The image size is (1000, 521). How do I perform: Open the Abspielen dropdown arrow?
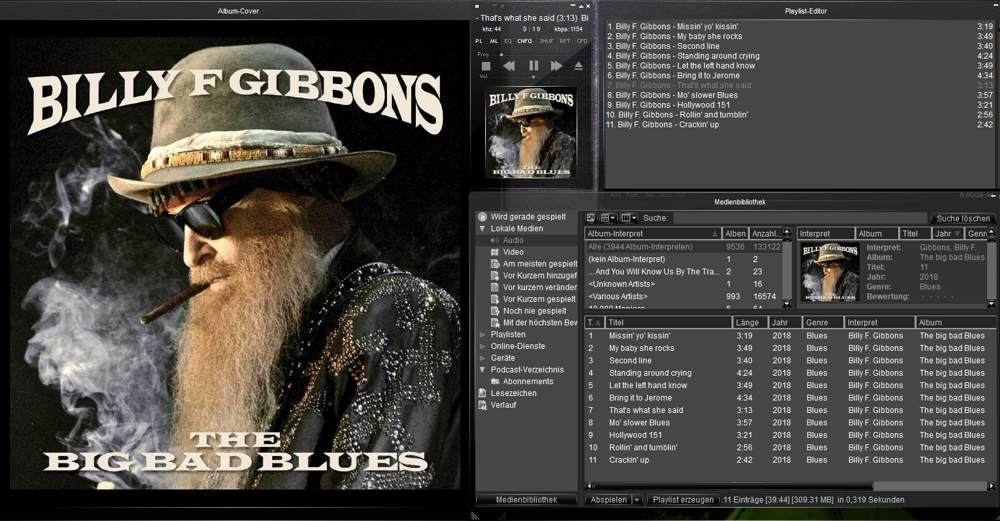click(x=635, y=499)
